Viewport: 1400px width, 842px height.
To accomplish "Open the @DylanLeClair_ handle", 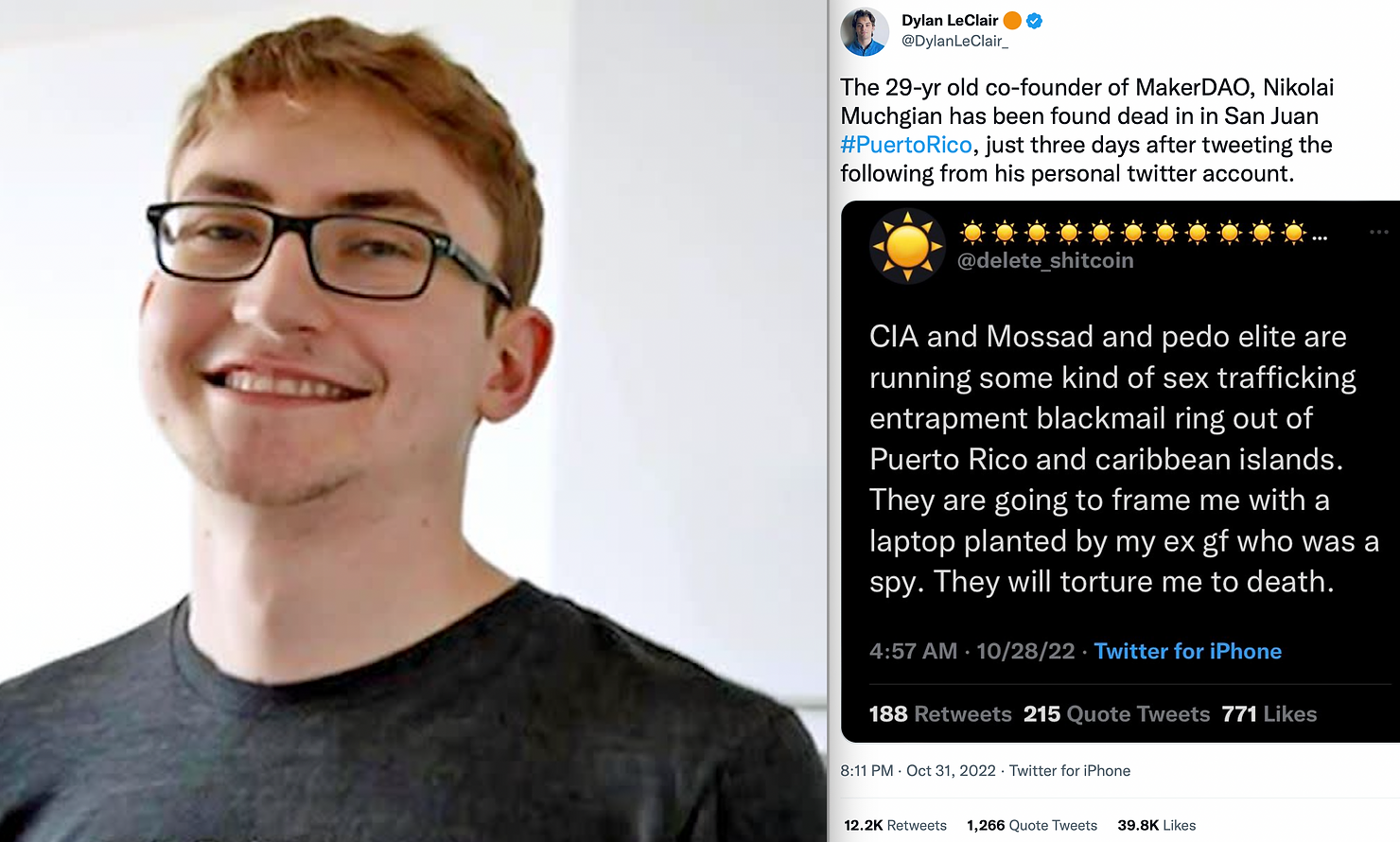I will coord(954,42).
